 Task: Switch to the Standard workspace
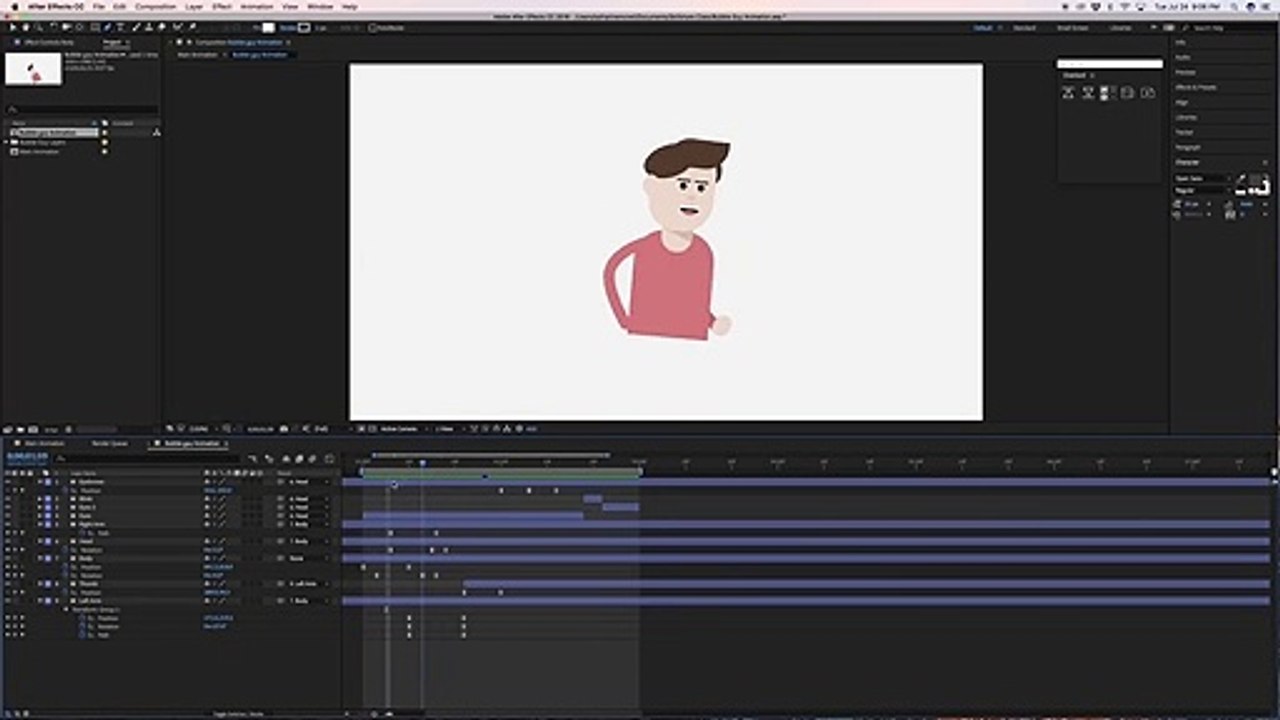coord(1024,28)
